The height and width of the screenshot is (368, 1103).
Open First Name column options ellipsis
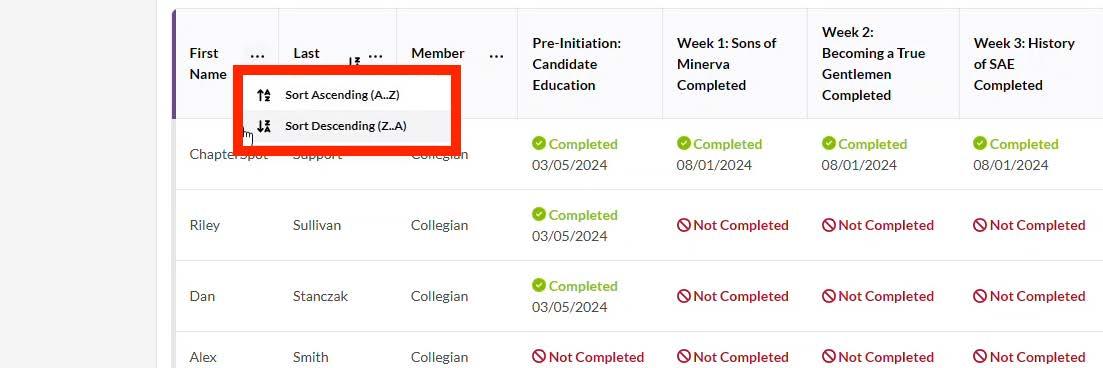coord(257,56)
